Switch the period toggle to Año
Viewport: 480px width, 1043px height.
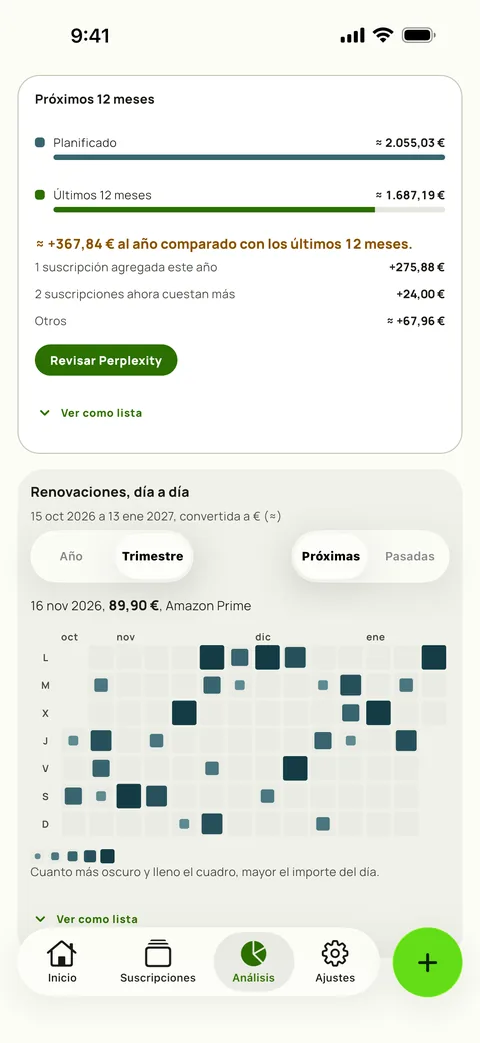point(71,556)
